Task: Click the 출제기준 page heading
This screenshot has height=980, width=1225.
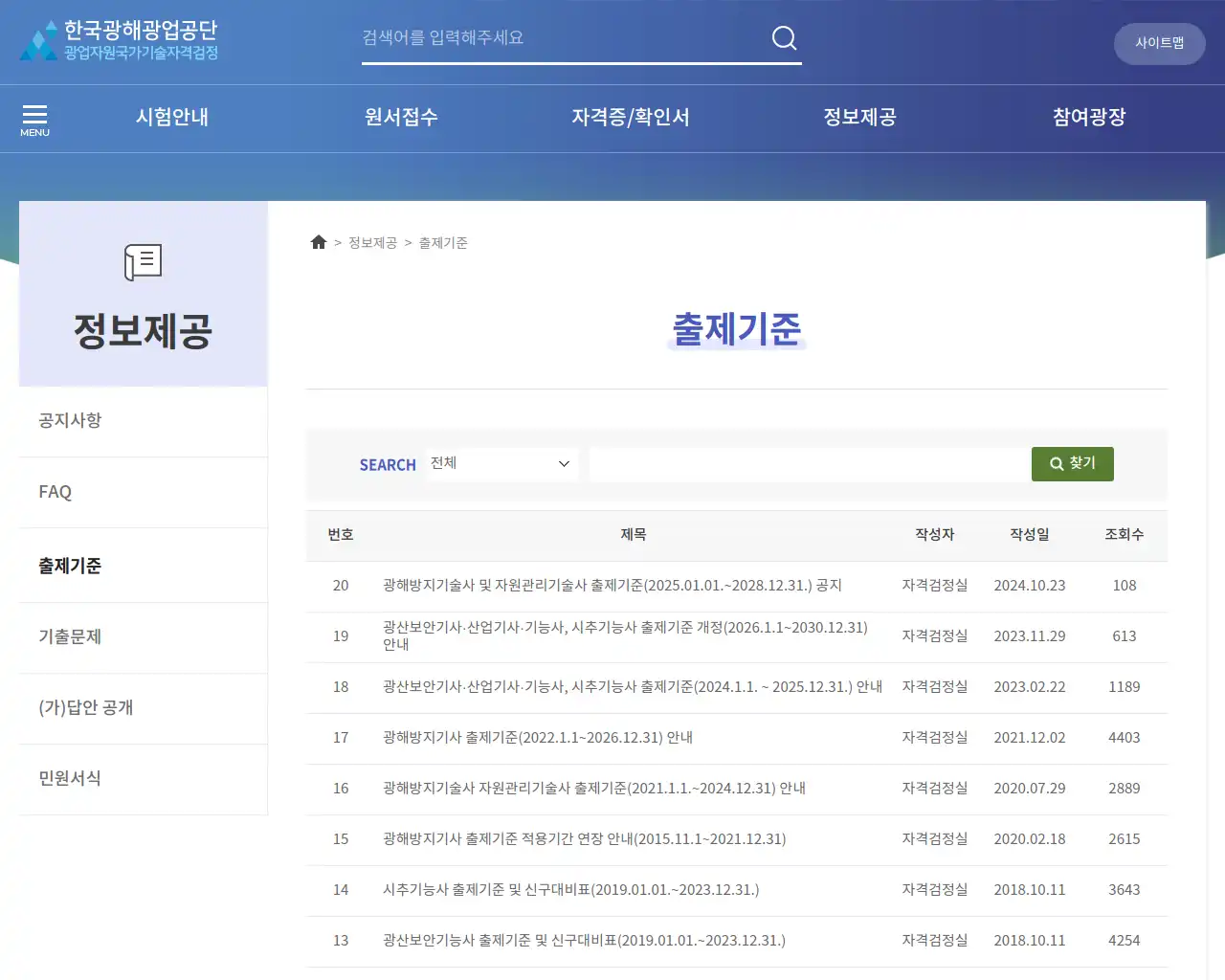Action: 736,329
